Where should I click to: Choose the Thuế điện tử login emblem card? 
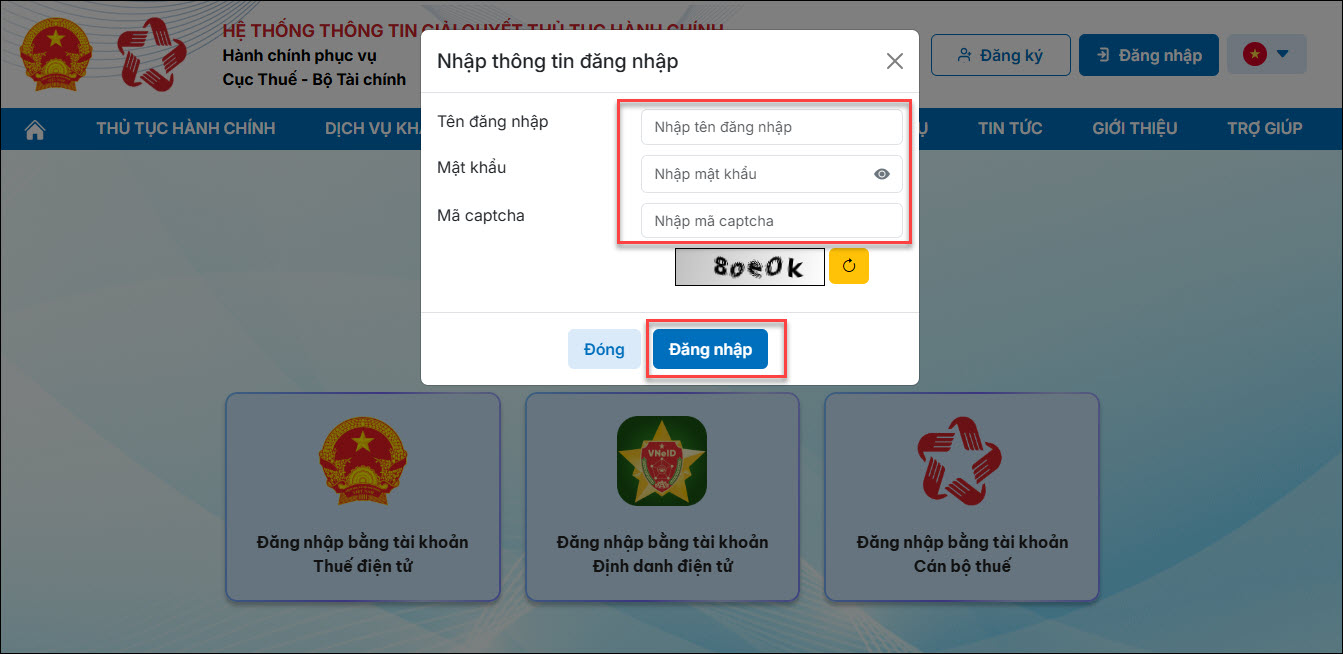pos(363,497)
